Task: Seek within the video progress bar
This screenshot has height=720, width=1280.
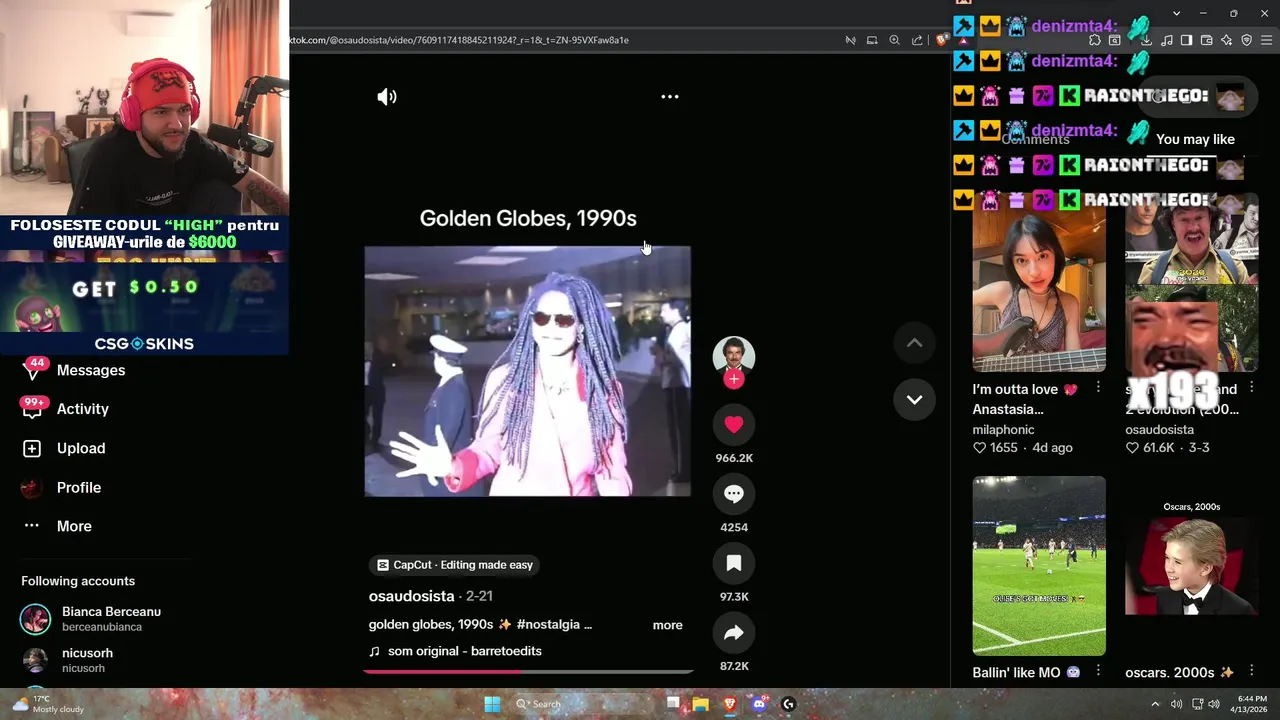Action: [x=528, y=672]
